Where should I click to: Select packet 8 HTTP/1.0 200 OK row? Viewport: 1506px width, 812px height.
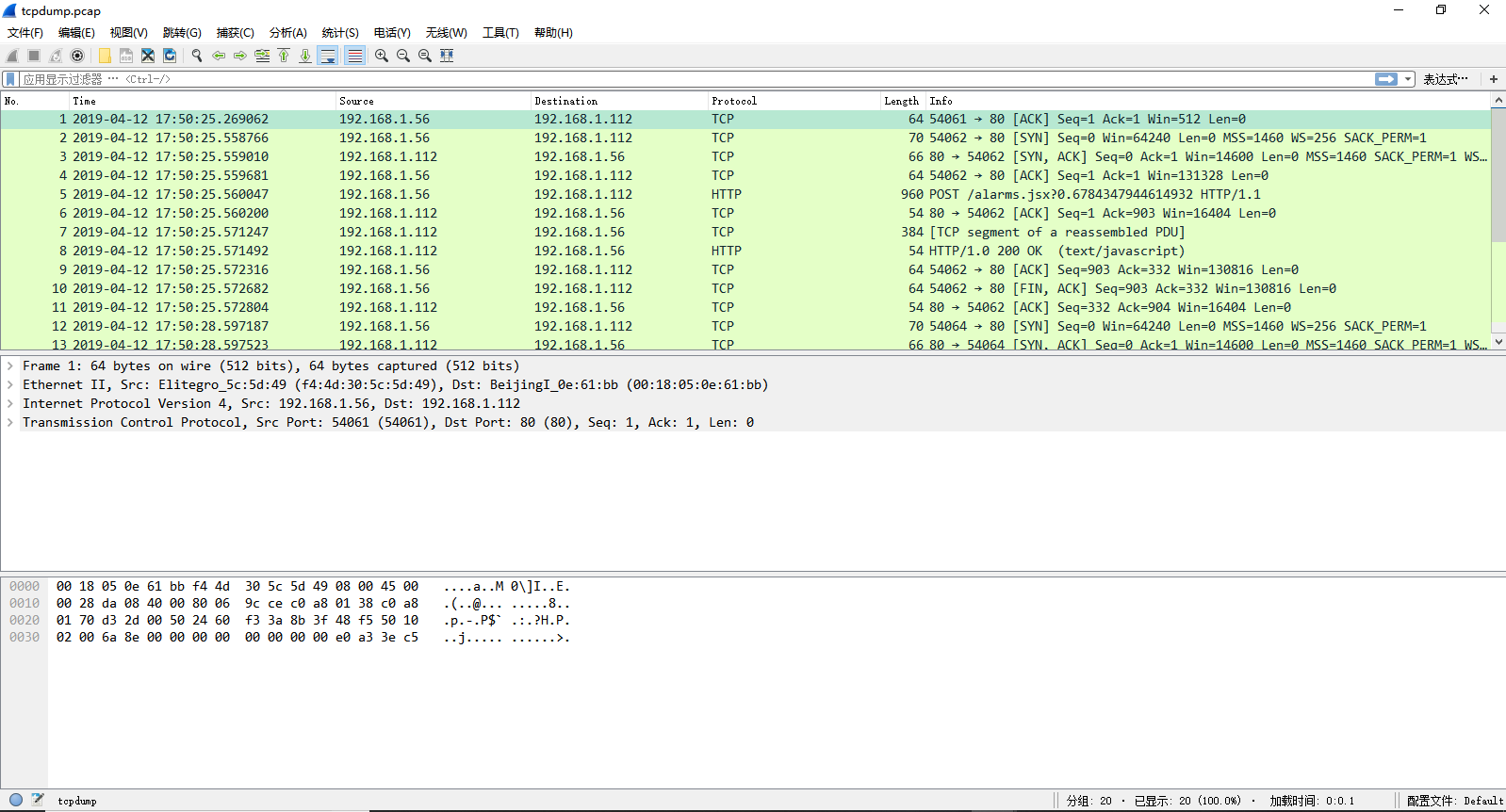745,251
